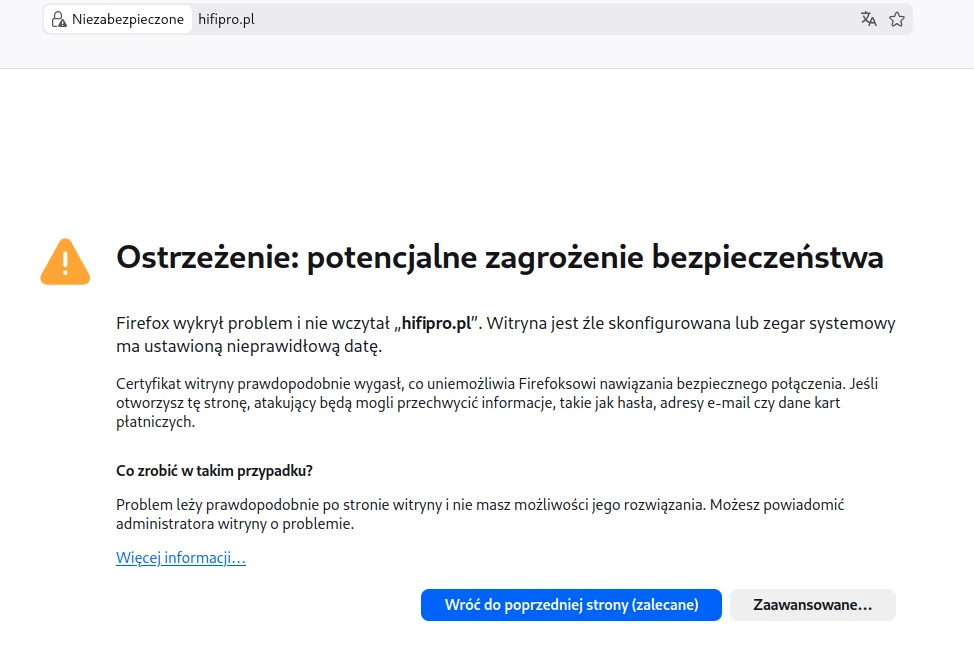Open the Niezabezpieczone site info label
The width and height of the screenshot is (974, 658).
[x=127, y=19]
